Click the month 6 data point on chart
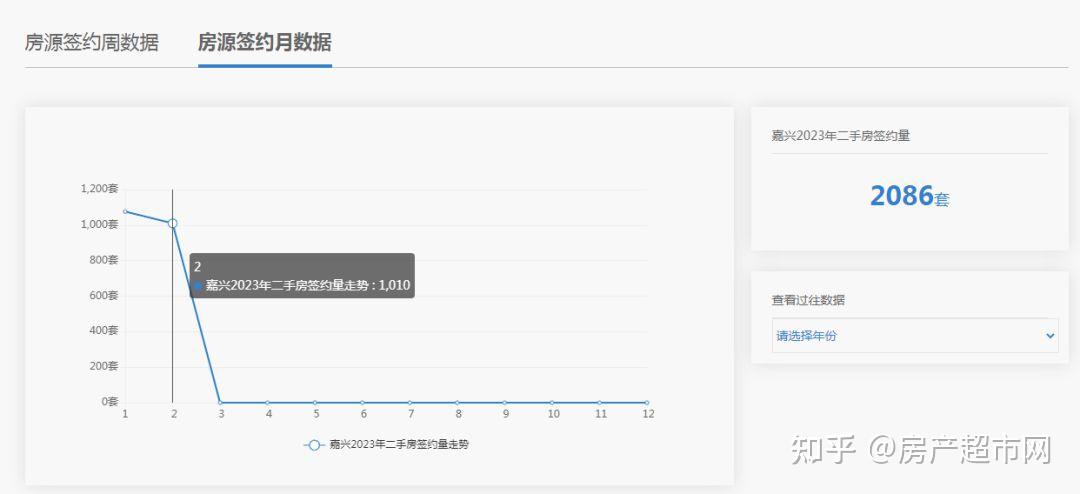Screen dimensions: 1080x494 tap(362, 402)
